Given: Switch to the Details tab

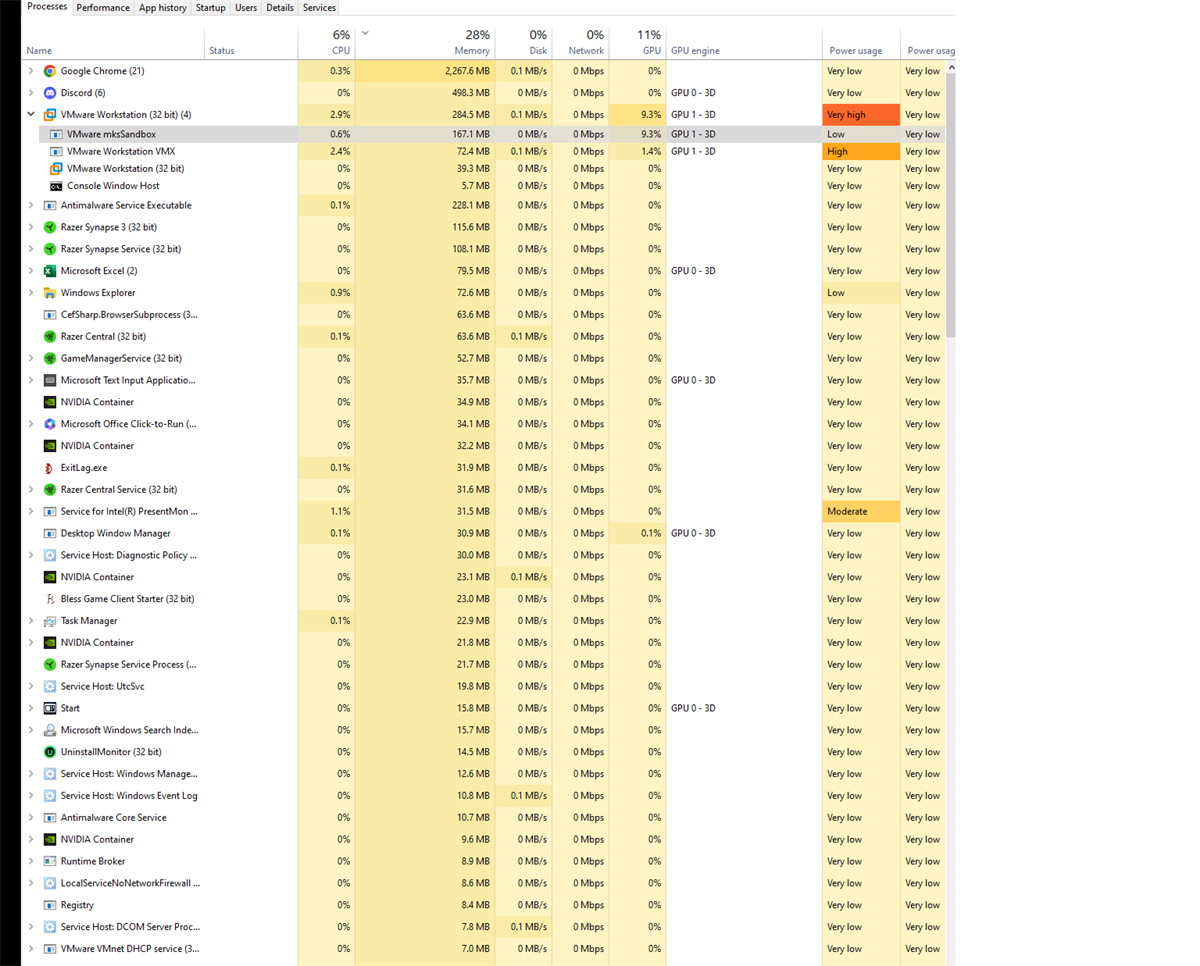Looking at the screenshot, I should point(280,8).
